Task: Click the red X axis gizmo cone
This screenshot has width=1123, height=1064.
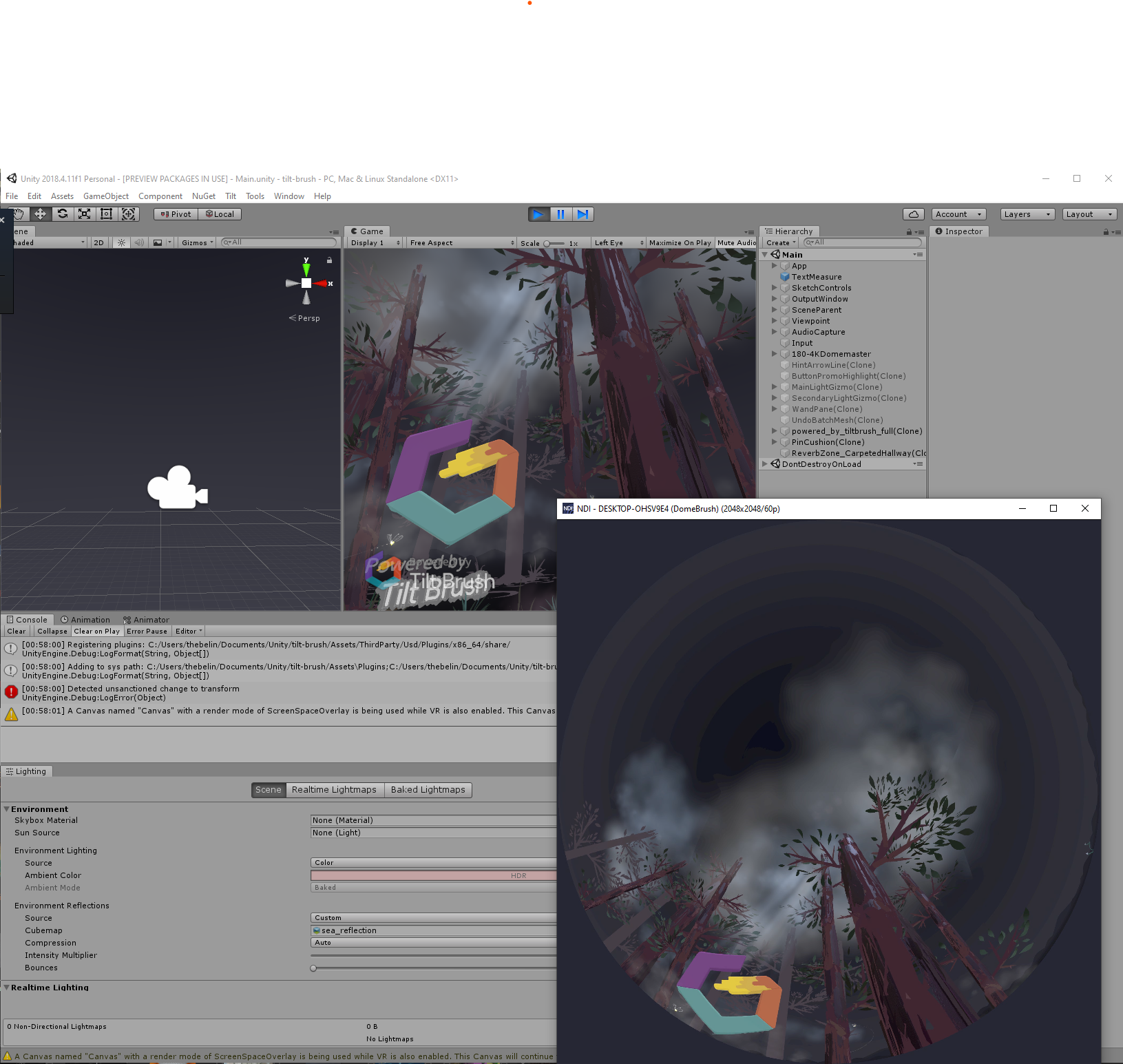Action: (321, 283)
